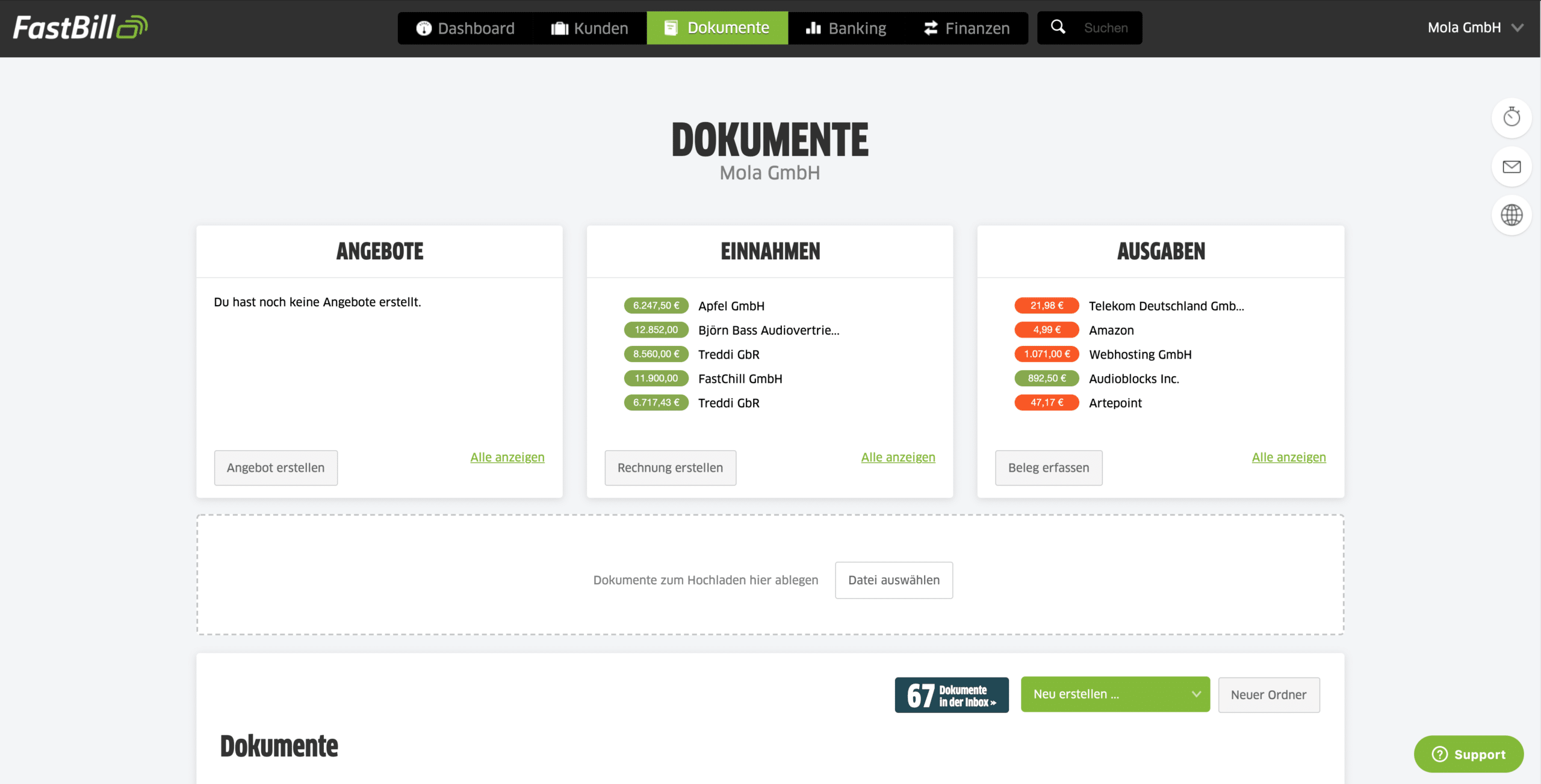
Task: Click the Dashboard gauge icon
Action: point(424,28)
